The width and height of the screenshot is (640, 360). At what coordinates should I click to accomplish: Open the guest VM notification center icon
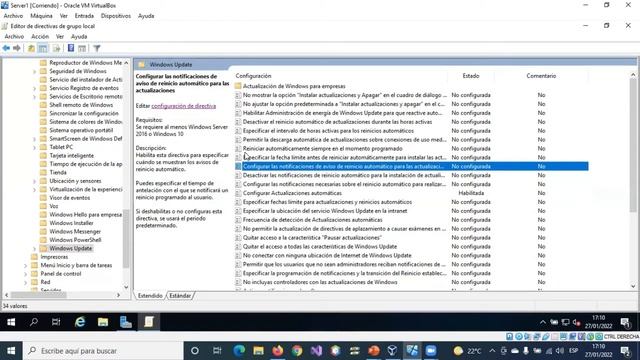click(x=625, y=322)
